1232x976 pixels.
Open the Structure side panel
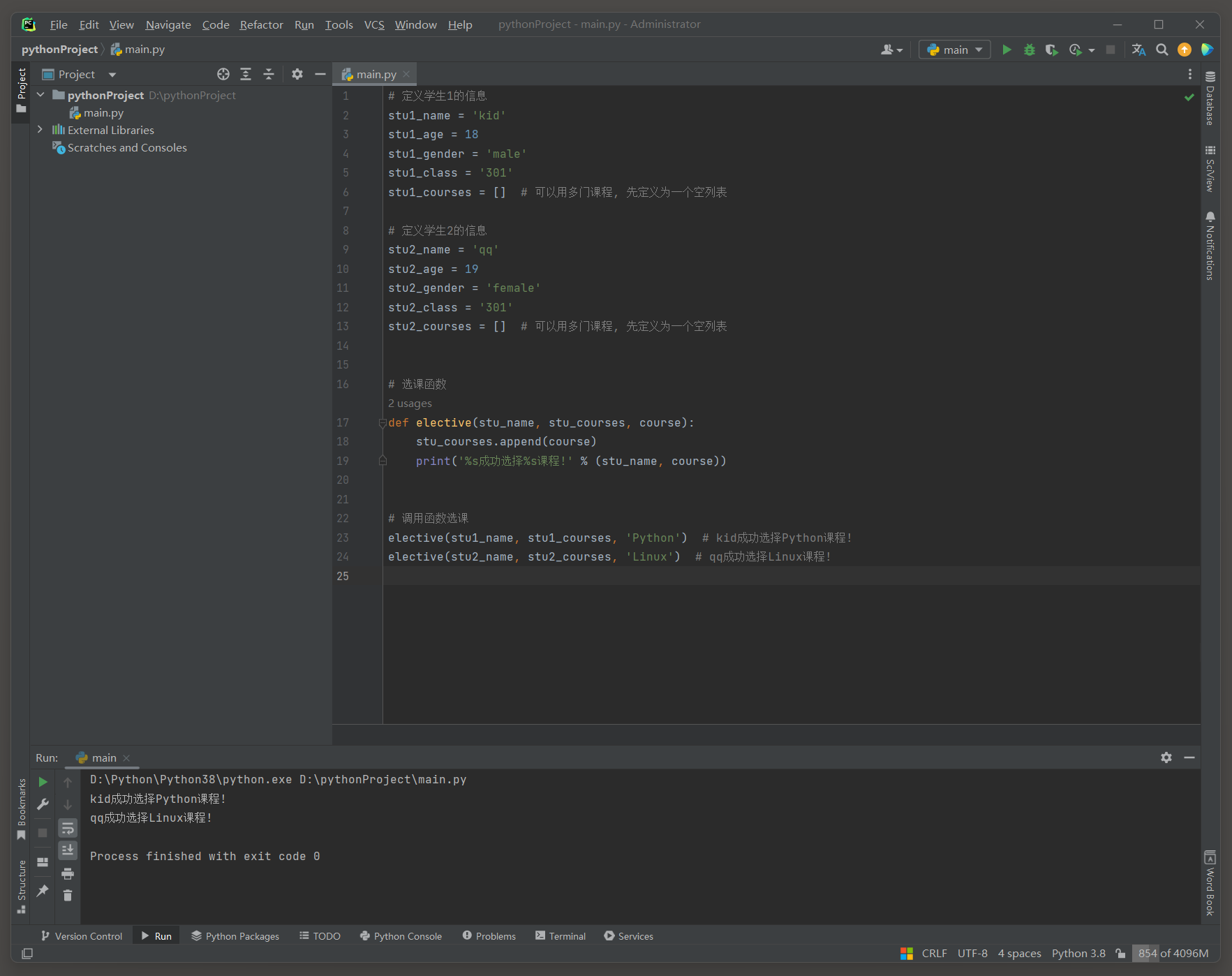coord(22,887)
